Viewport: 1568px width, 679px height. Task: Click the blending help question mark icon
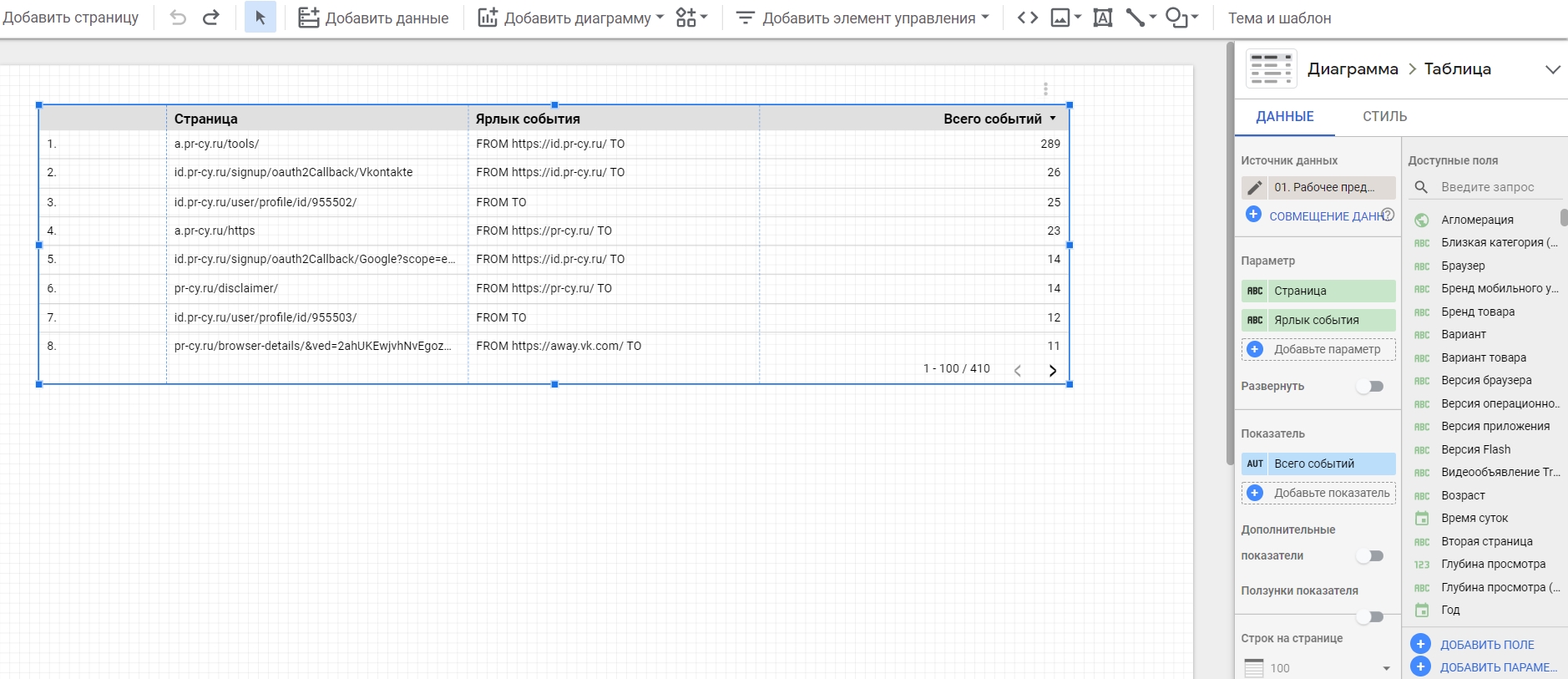tap(1388, 215)
